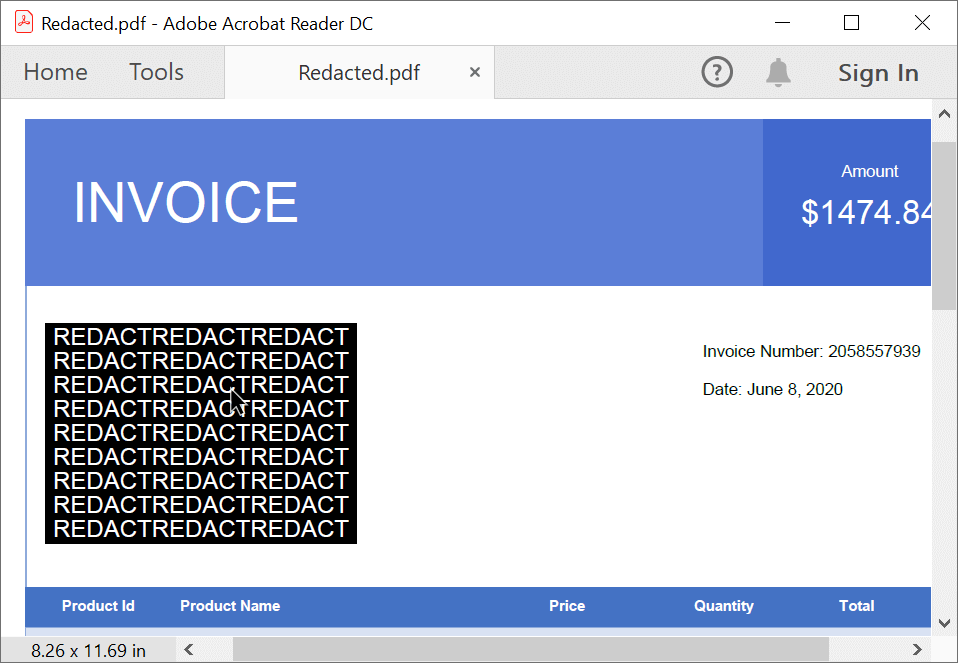Click the Sign In button
Image resolution: width=958 pixels, height=663 pixels.
point(878,73)
